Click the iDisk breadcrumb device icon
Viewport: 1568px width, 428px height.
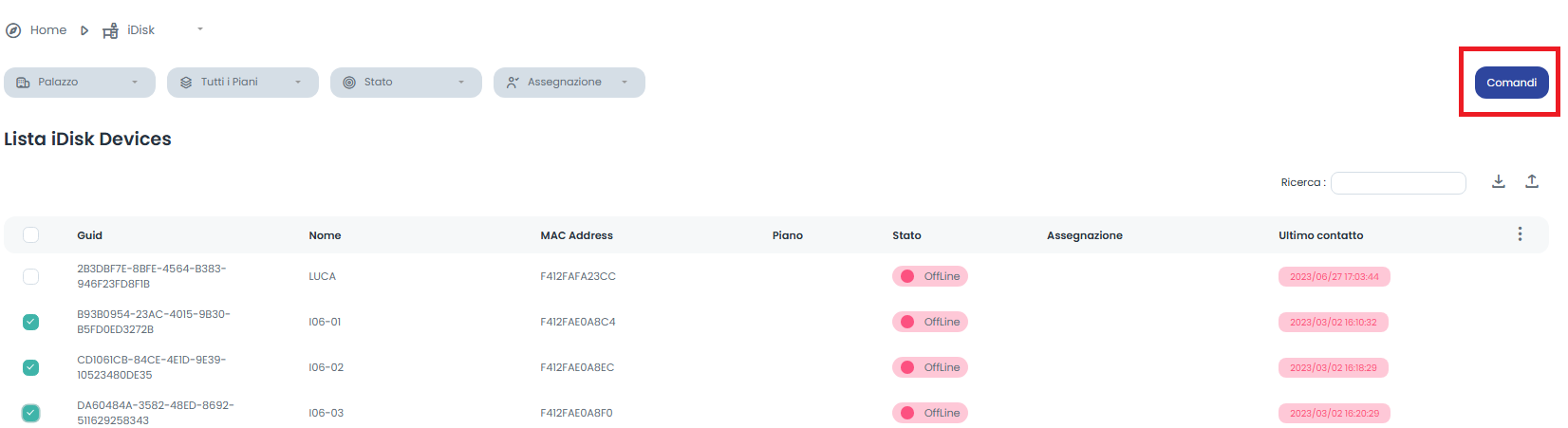click(110, 30)
